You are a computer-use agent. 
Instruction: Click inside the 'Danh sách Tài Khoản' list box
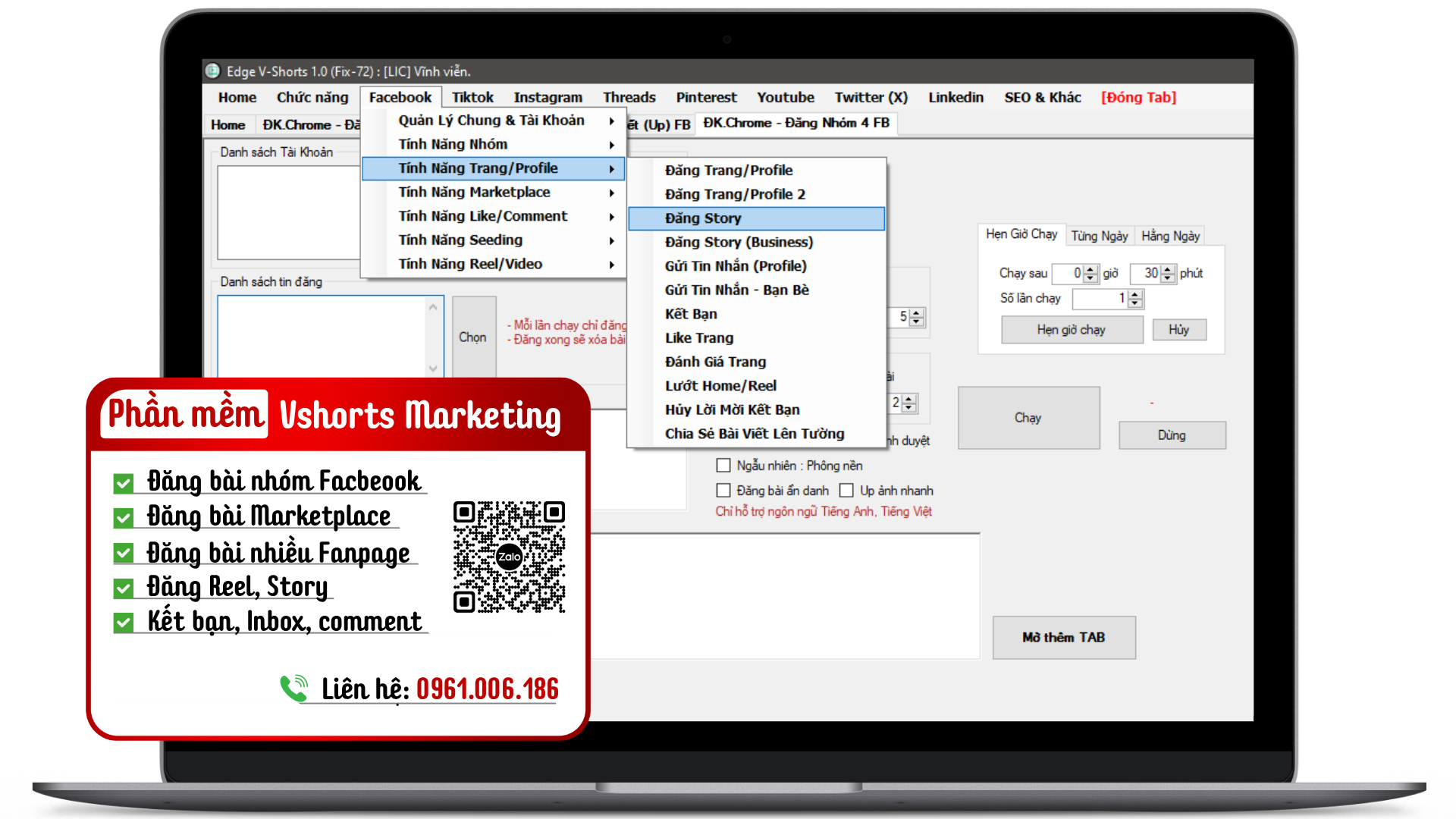288,212
